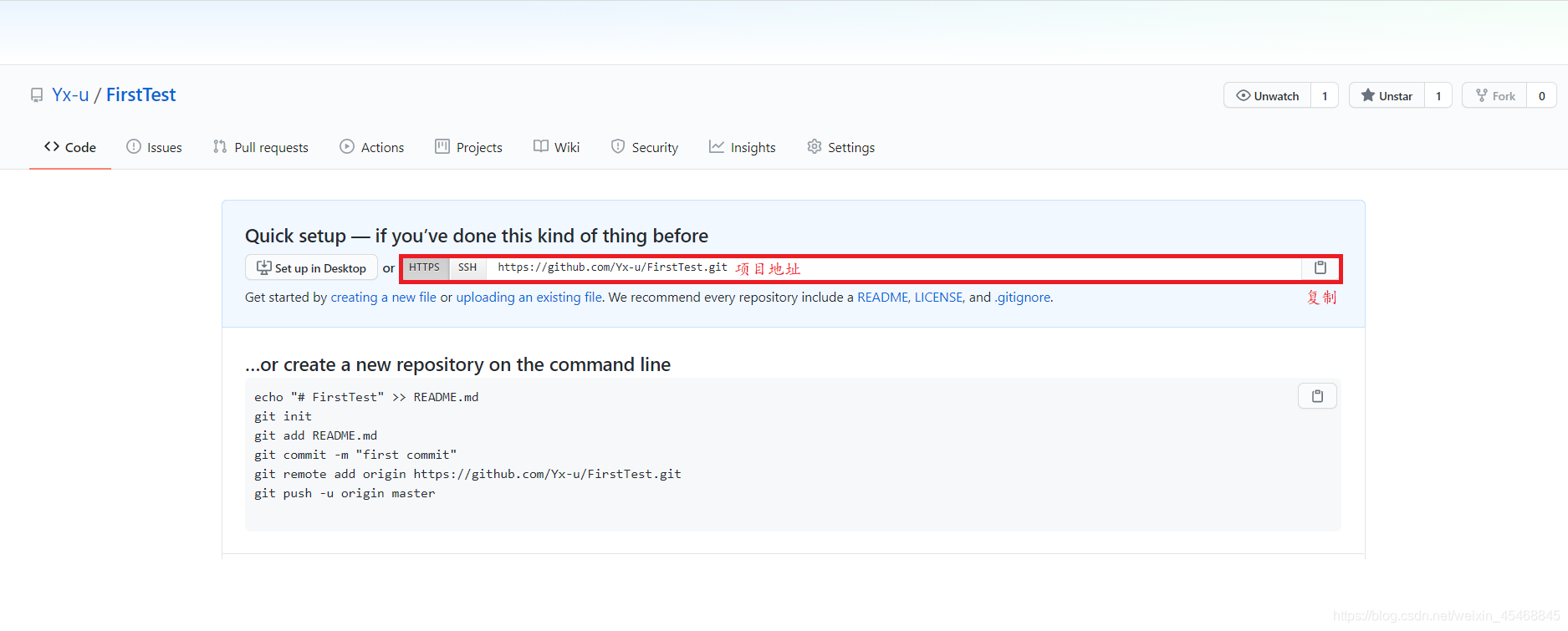Click the Quick setup heading
The image size is (1568, 631).
tap(477, 236)
